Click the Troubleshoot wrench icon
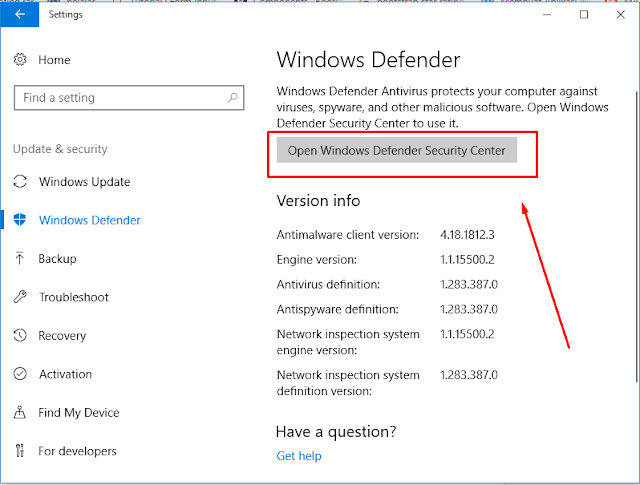This screenshot has width=640, height=485. click(20, 297)
